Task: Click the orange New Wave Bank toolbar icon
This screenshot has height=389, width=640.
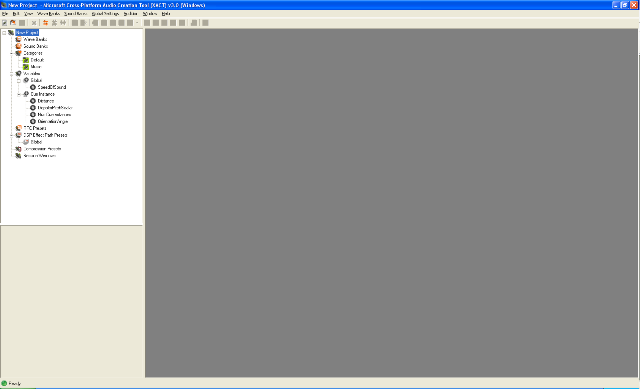Action: 45,23
